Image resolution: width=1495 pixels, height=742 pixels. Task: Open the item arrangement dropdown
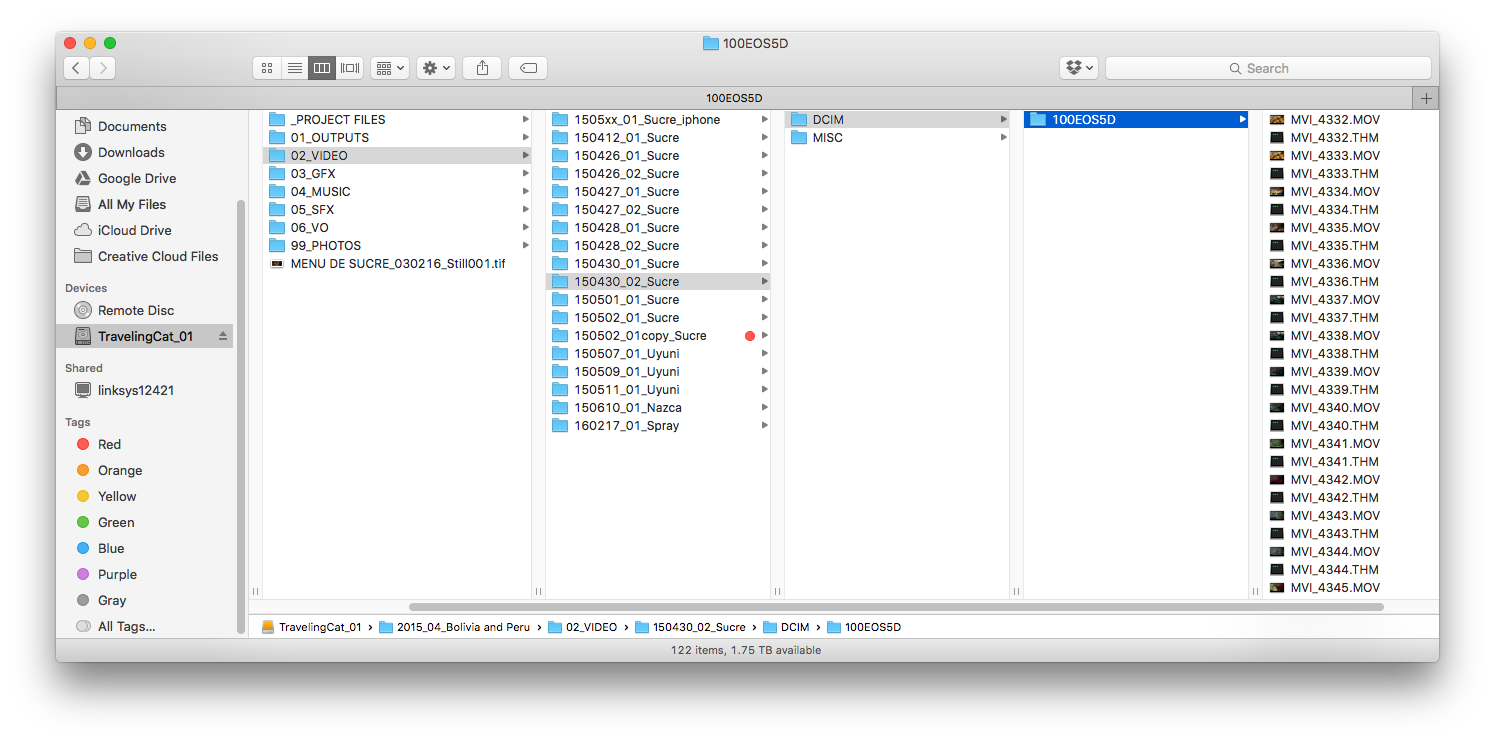[389, 68]
